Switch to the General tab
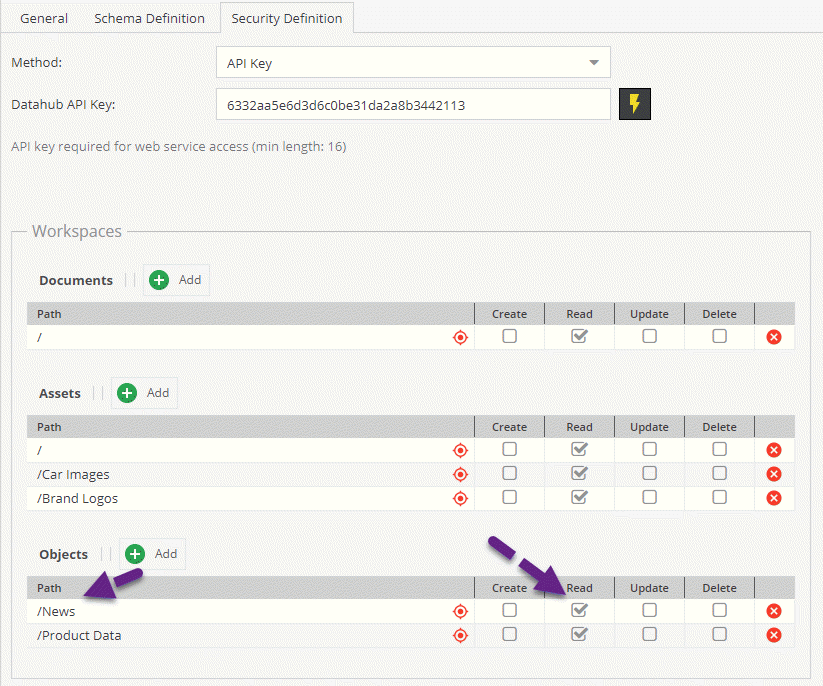823x686 pixels. [44, 18]
